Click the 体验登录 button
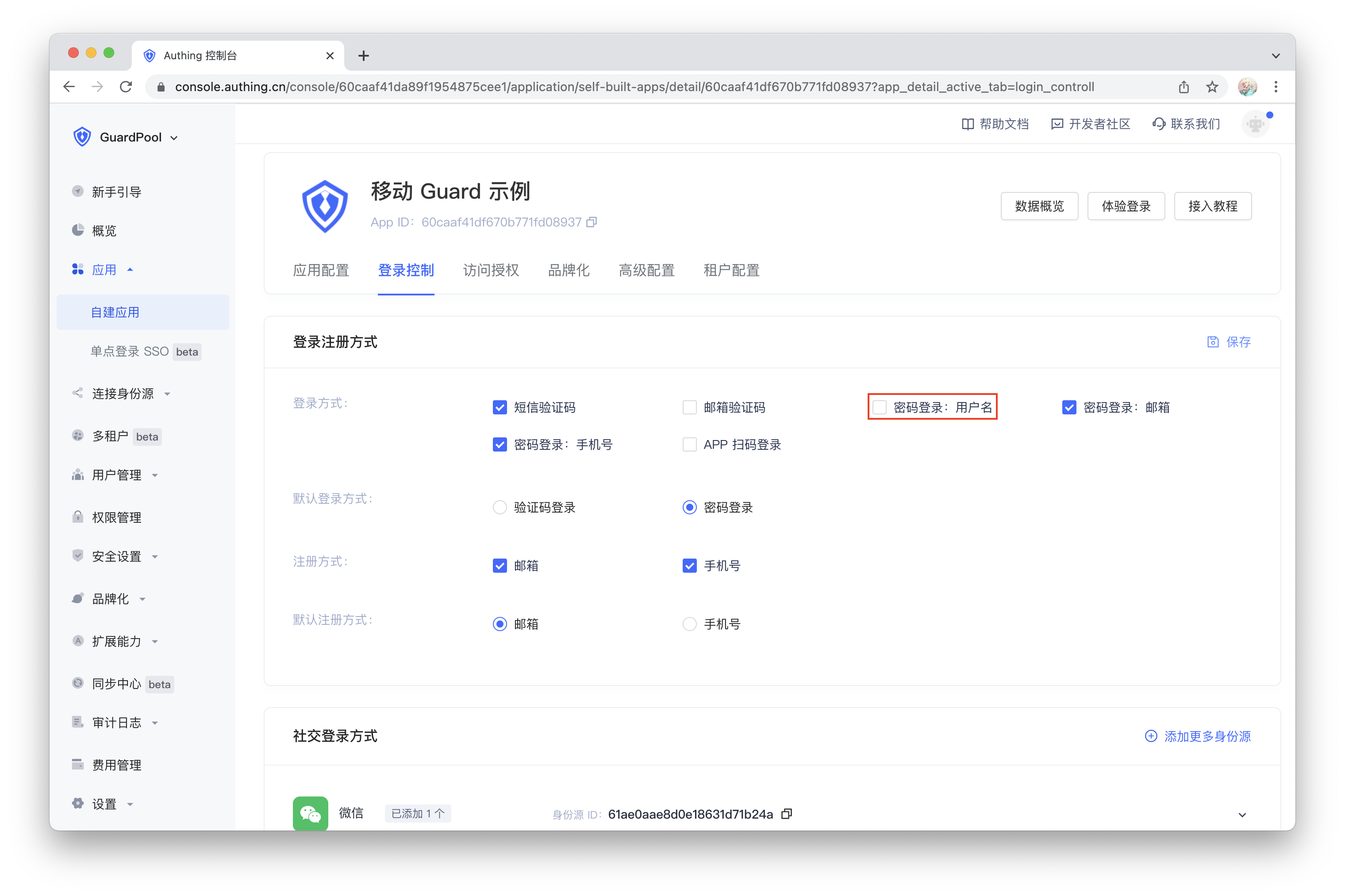 click(1126, 206)
